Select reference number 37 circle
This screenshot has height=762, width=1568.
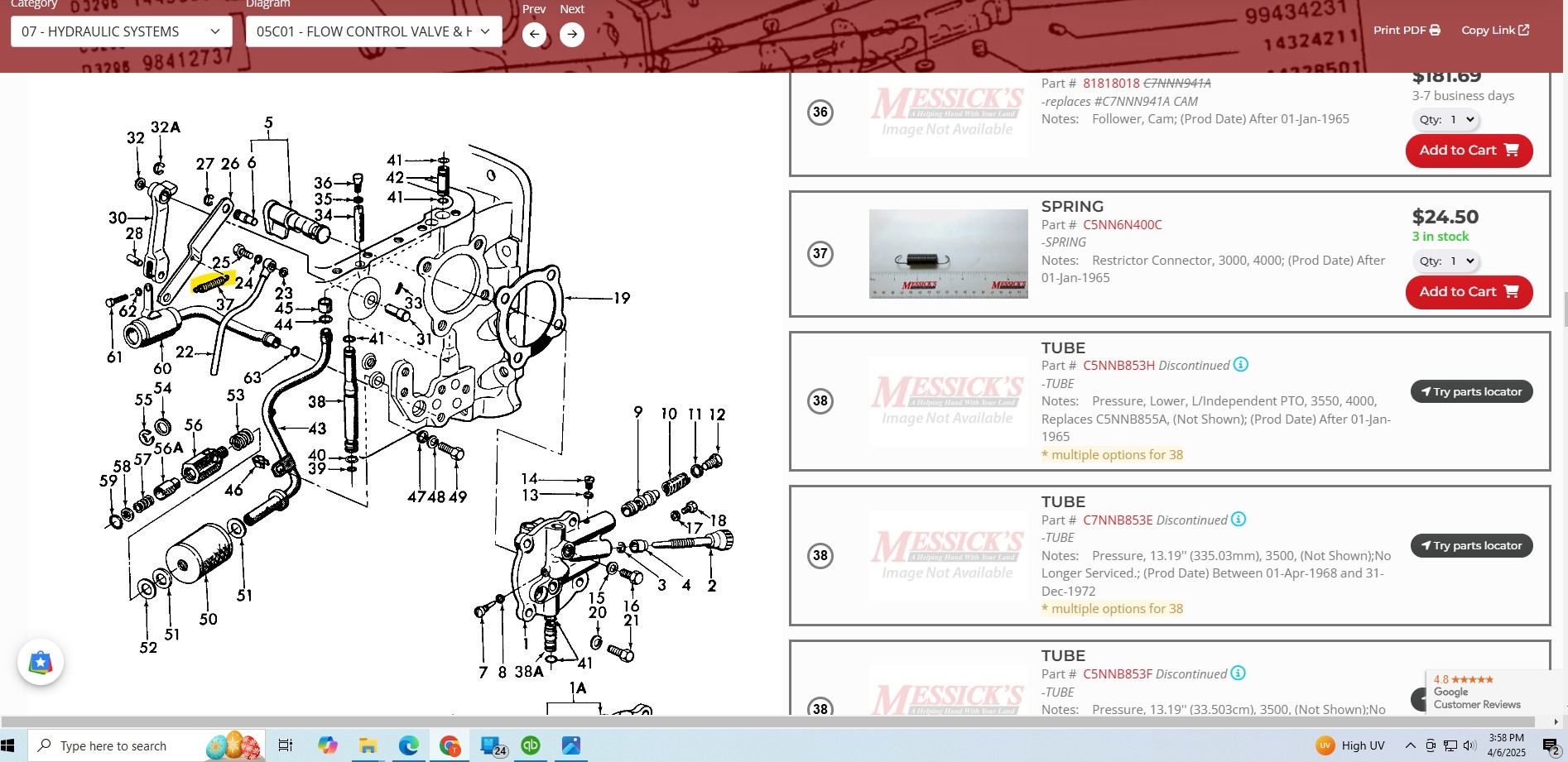tap(820, 253)
